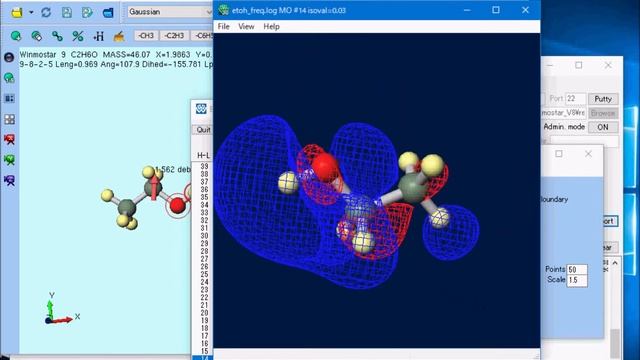Open the dropdown arrow beside folder icon
Screen dimensions: 640x360
coord(31,12)
